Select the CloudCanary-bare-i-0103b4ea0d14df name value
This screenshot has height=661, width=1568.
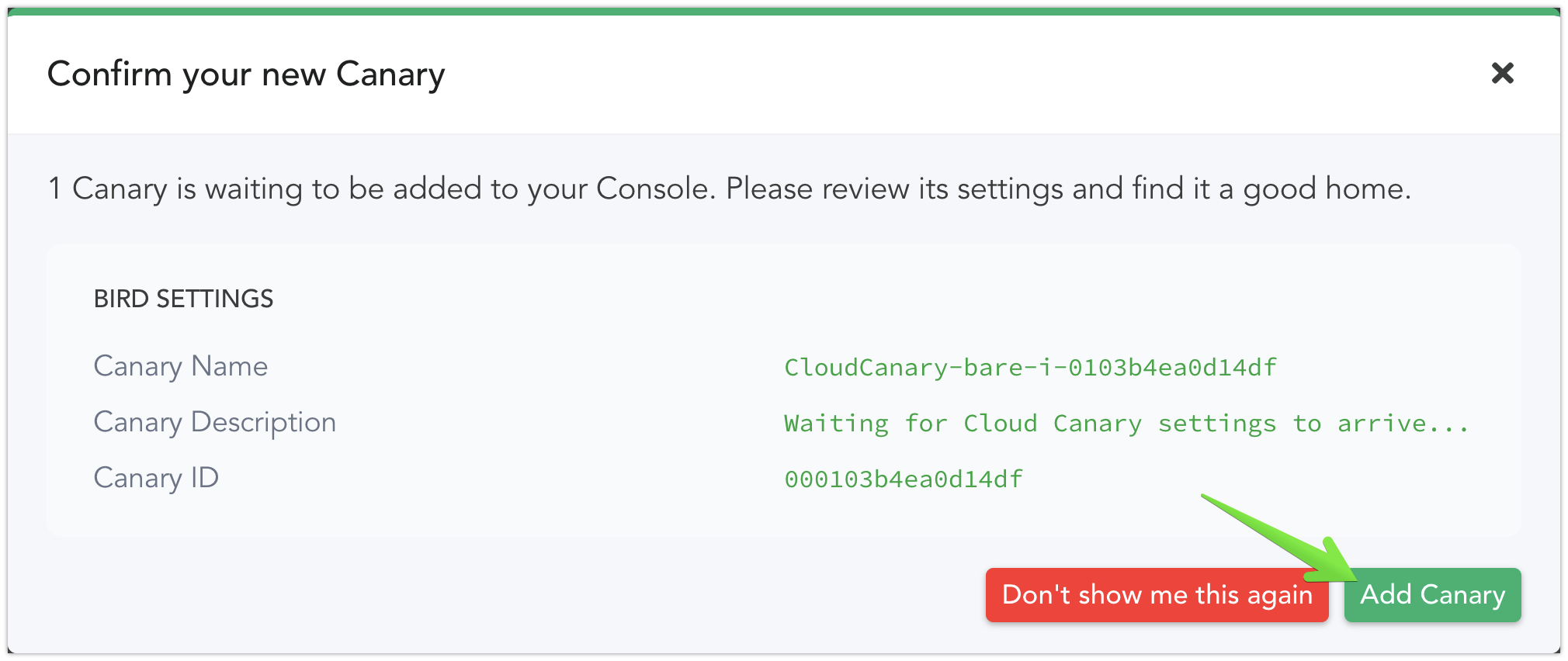click(1030, 367)
